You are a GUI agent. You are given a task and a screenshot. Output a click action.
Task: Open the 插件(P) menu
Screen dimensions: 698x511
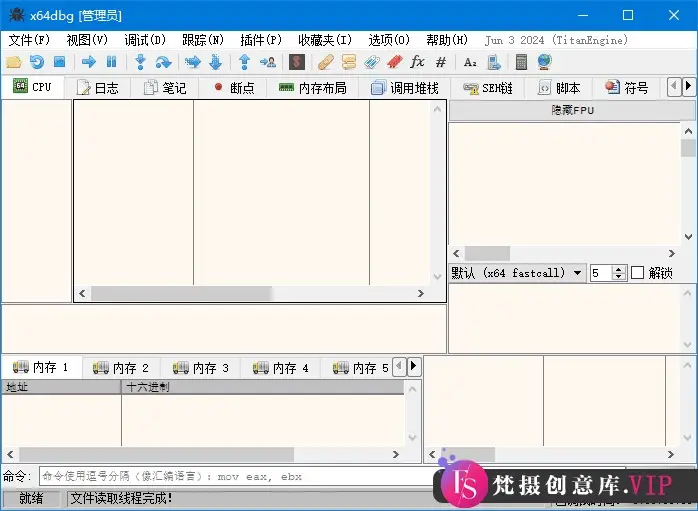click(261, 40)
